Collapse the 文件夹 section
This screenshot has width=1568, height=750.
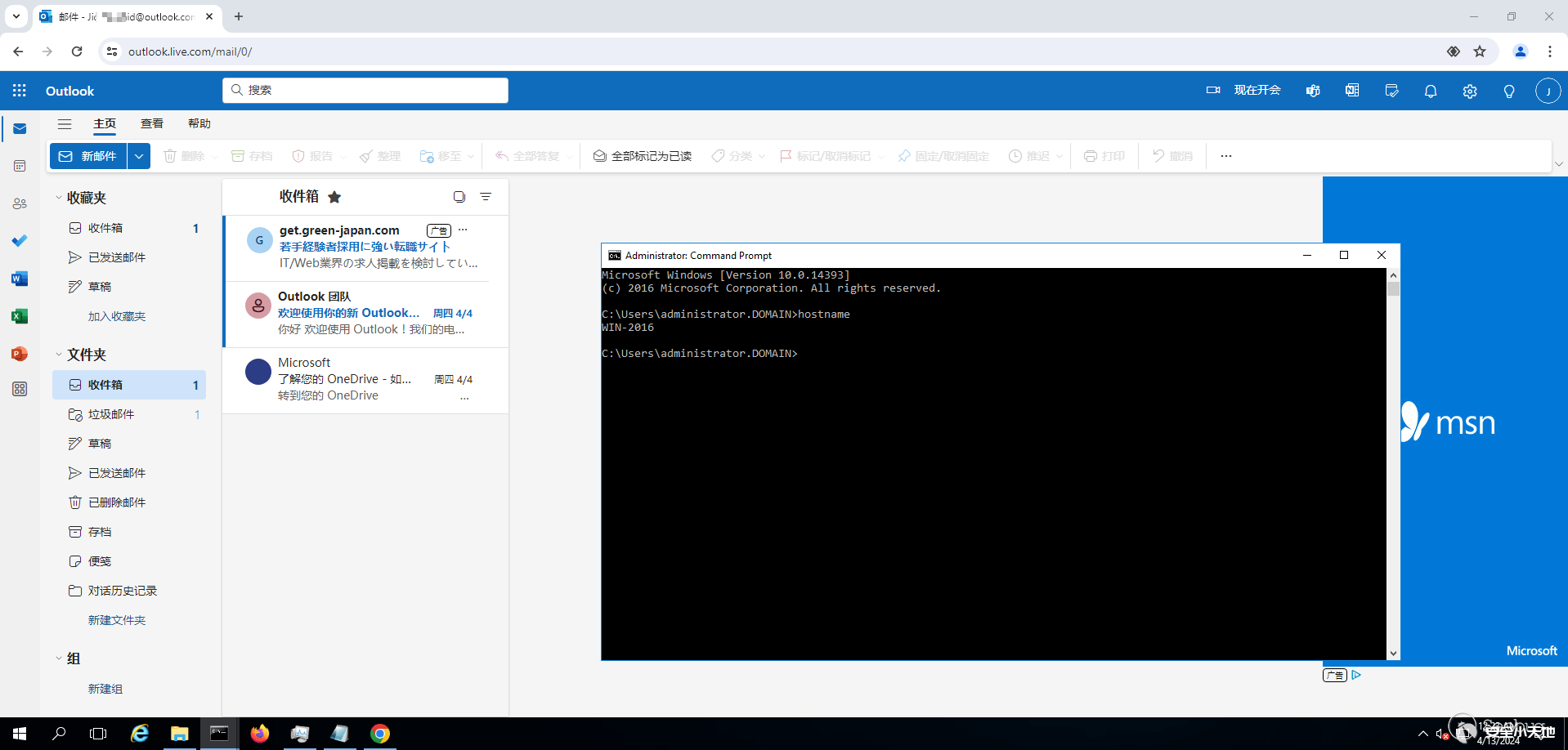pos(59,355)
